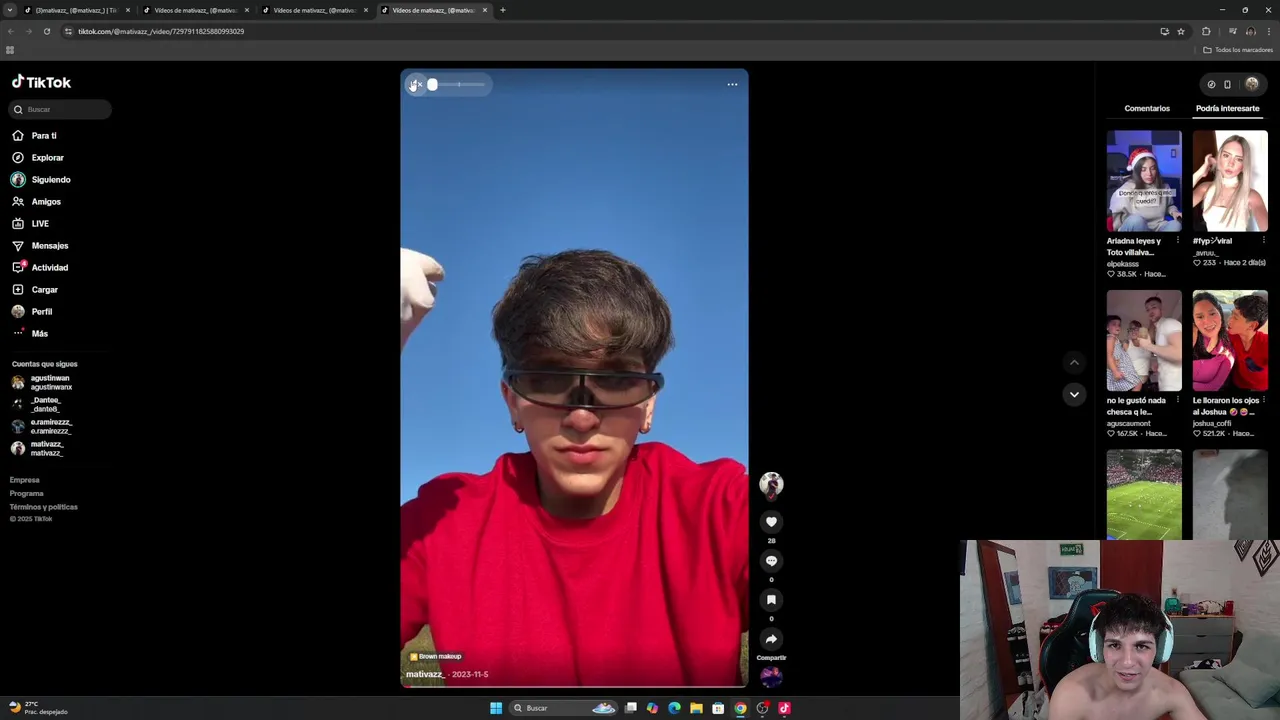This screenshot has height=720, width=1280.
Task: Open followed account mativazz_ in sidebar
Action: tap(38, 448)
